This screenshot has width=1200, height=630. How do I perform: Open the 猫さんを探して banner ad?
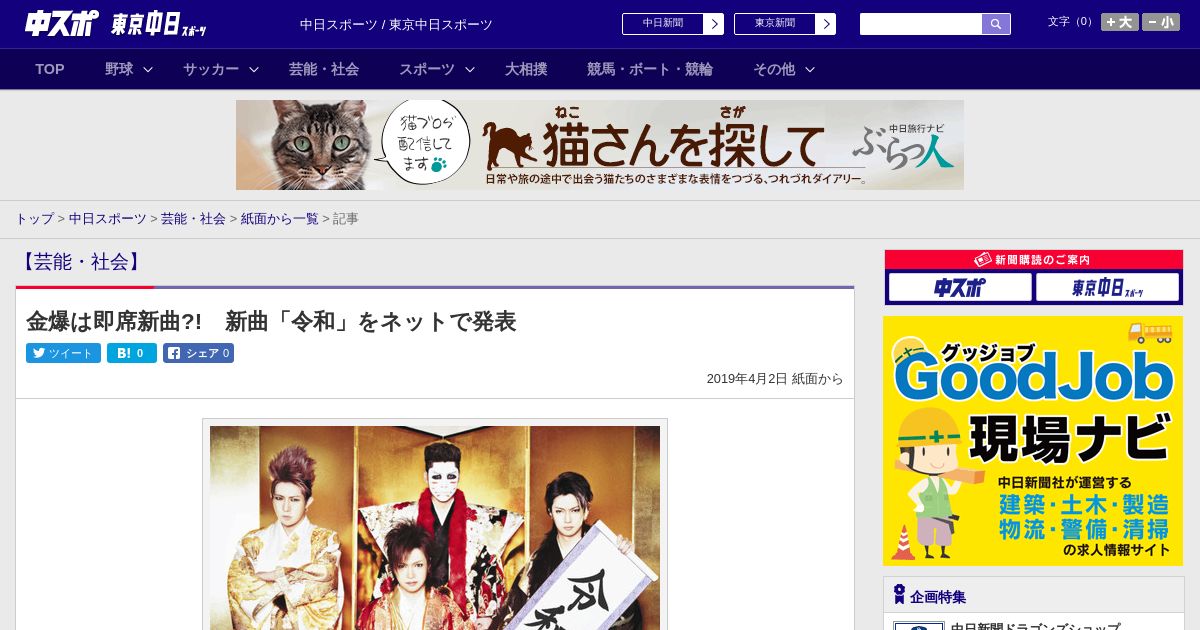(x=600, y=145)
